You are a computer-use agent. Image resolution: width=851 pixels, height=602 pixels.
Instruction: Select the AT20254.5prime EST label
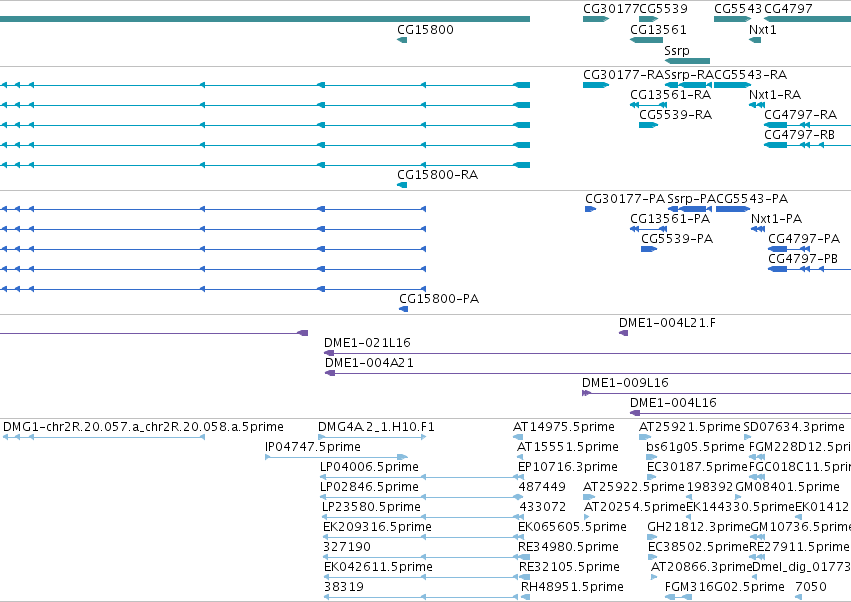(x=635, y=507)
